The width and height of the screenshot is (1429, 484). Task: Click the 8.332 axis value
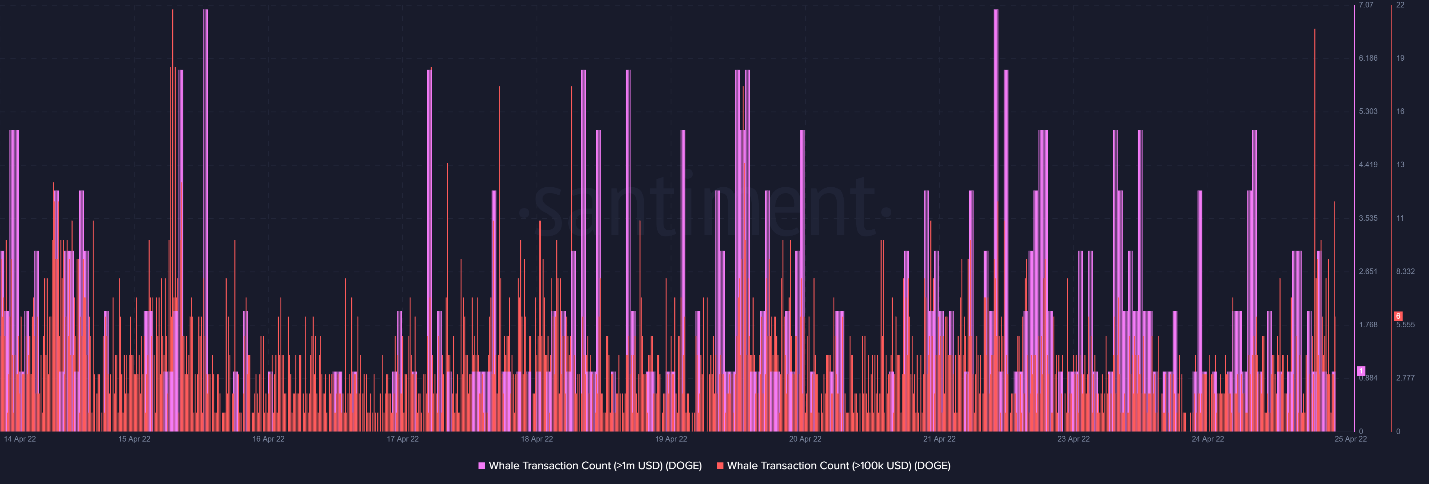[1405, 271]
